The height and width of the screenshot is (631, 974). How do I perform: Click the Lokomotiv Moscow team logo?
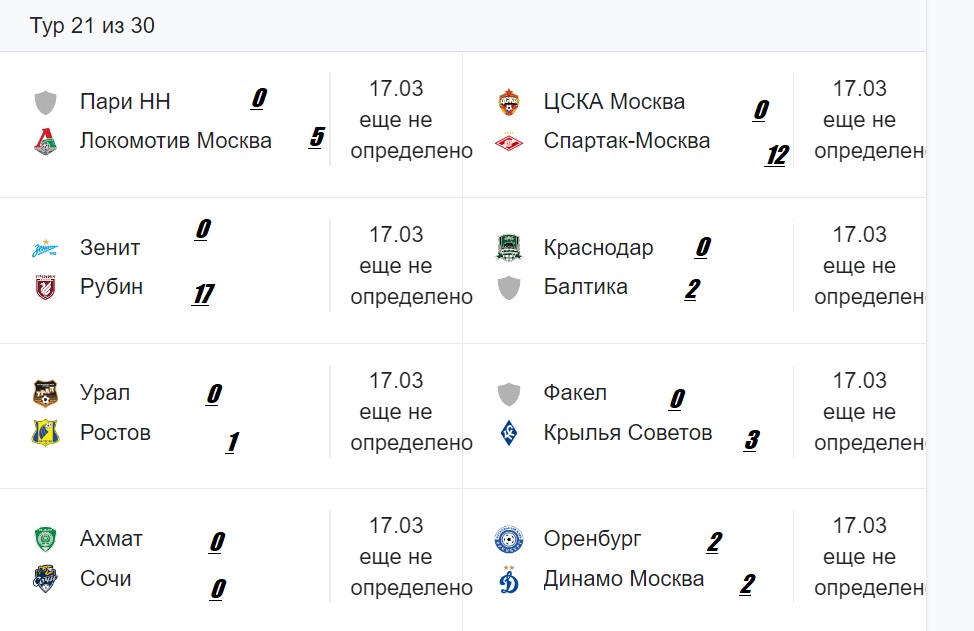tap(45, 142)
